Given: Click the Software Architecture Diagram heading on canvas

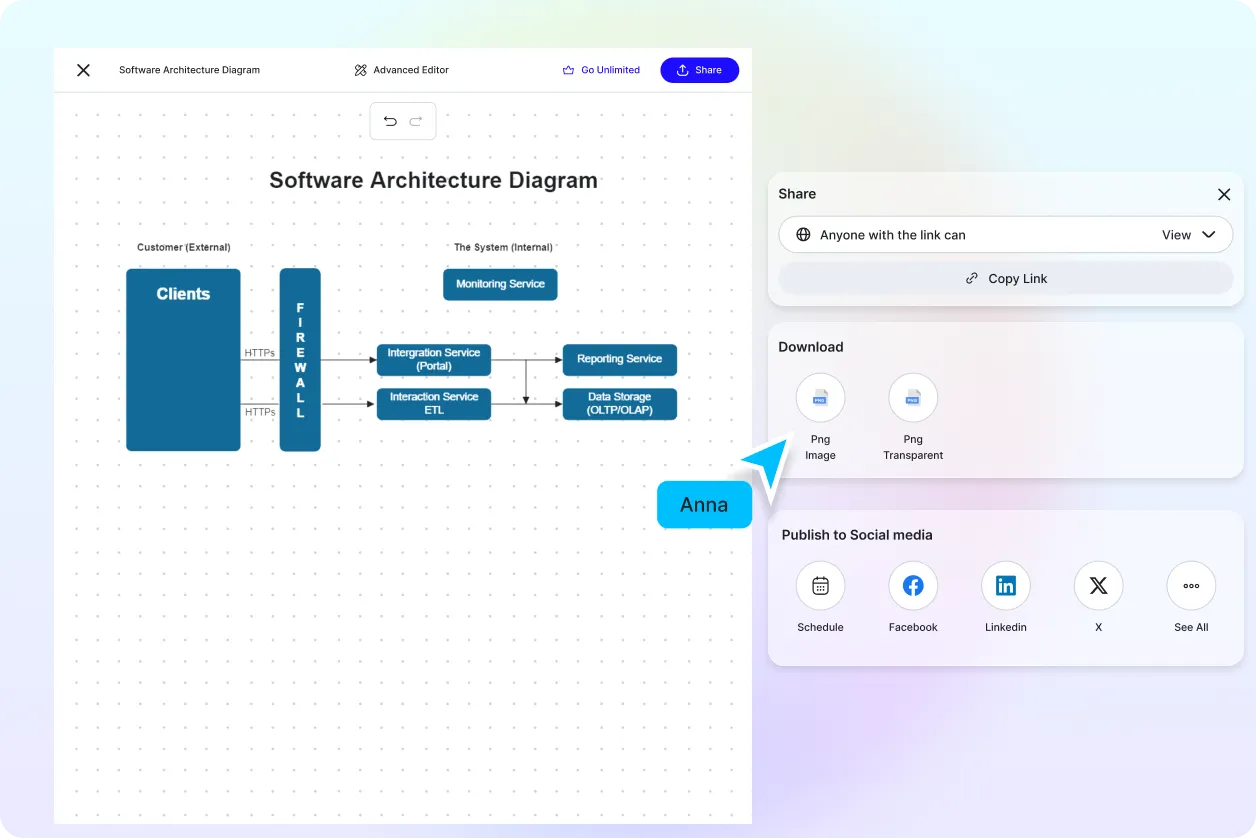Looking at the screenshot, I should 434,181.
